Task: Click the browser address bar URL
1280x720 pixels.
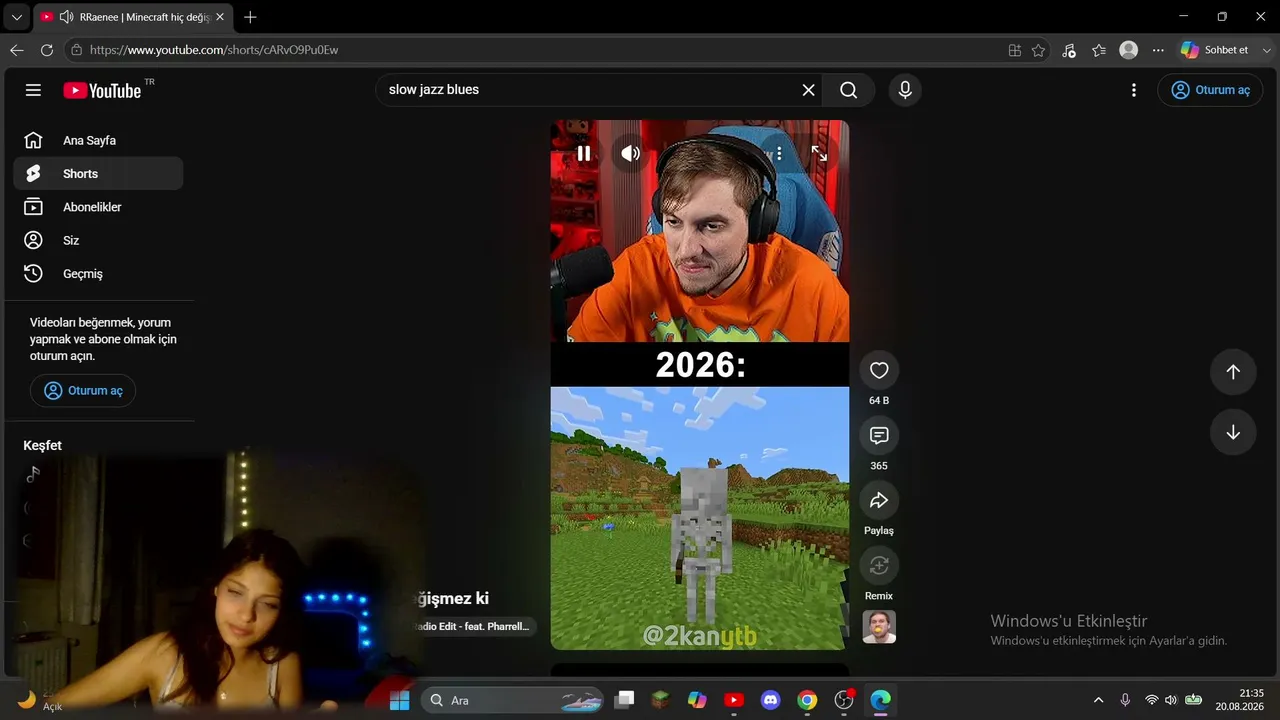Action: 214,50
